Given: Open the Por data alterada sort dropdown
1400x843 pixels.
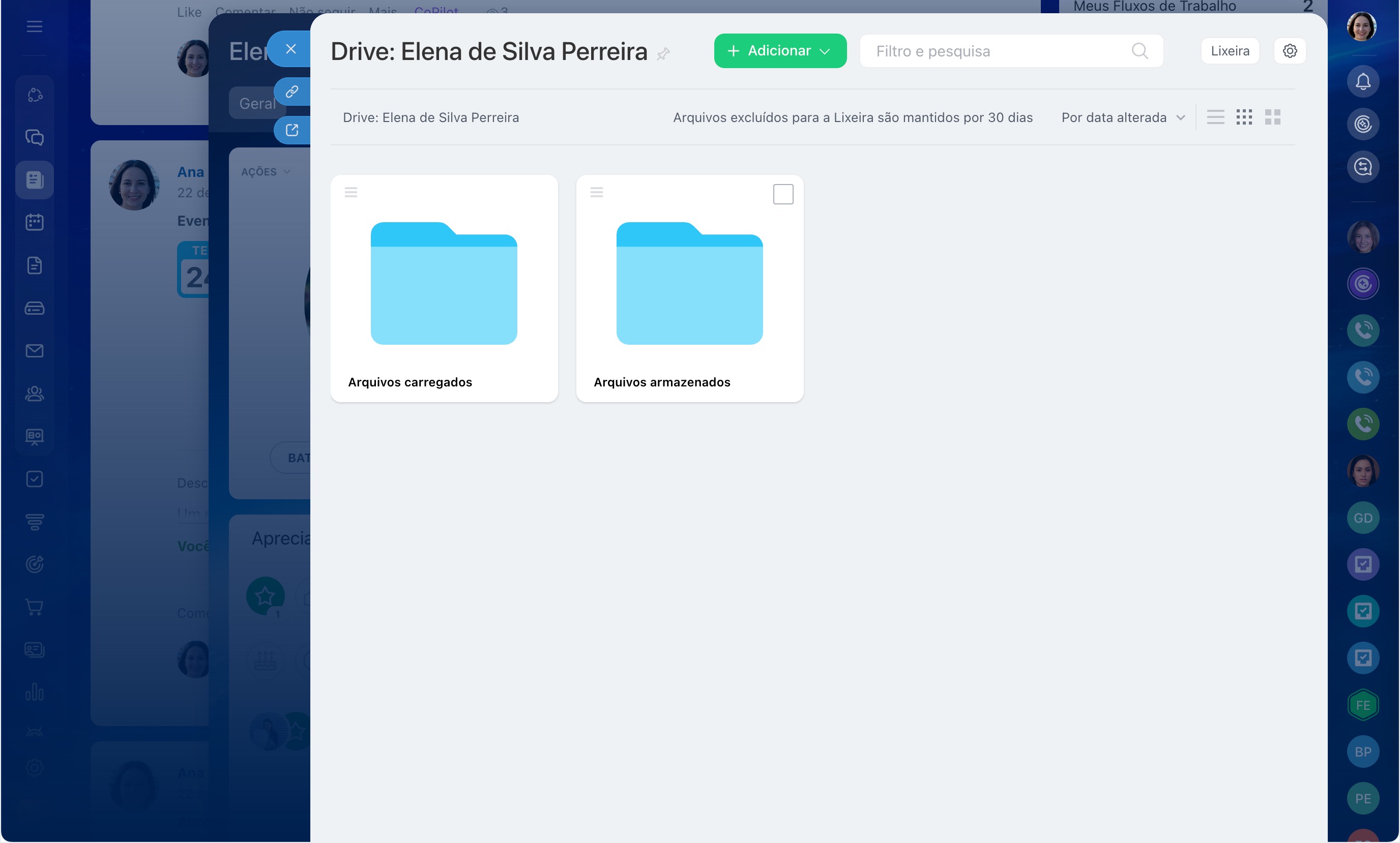Looking at the screenshot, I should coord(1122,117).
